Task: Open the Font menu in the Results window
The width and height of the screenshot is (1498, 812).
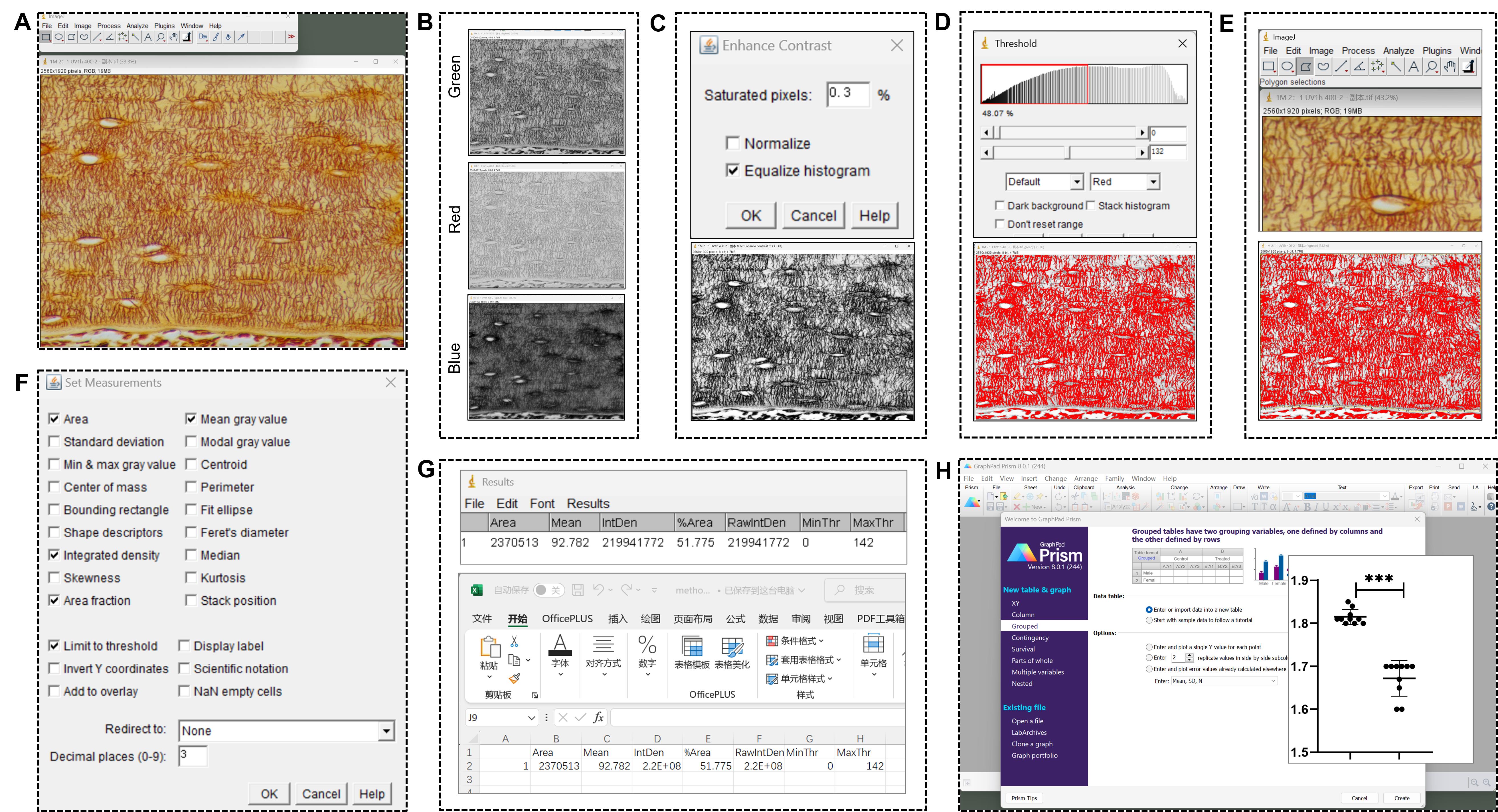Action: 542,503
